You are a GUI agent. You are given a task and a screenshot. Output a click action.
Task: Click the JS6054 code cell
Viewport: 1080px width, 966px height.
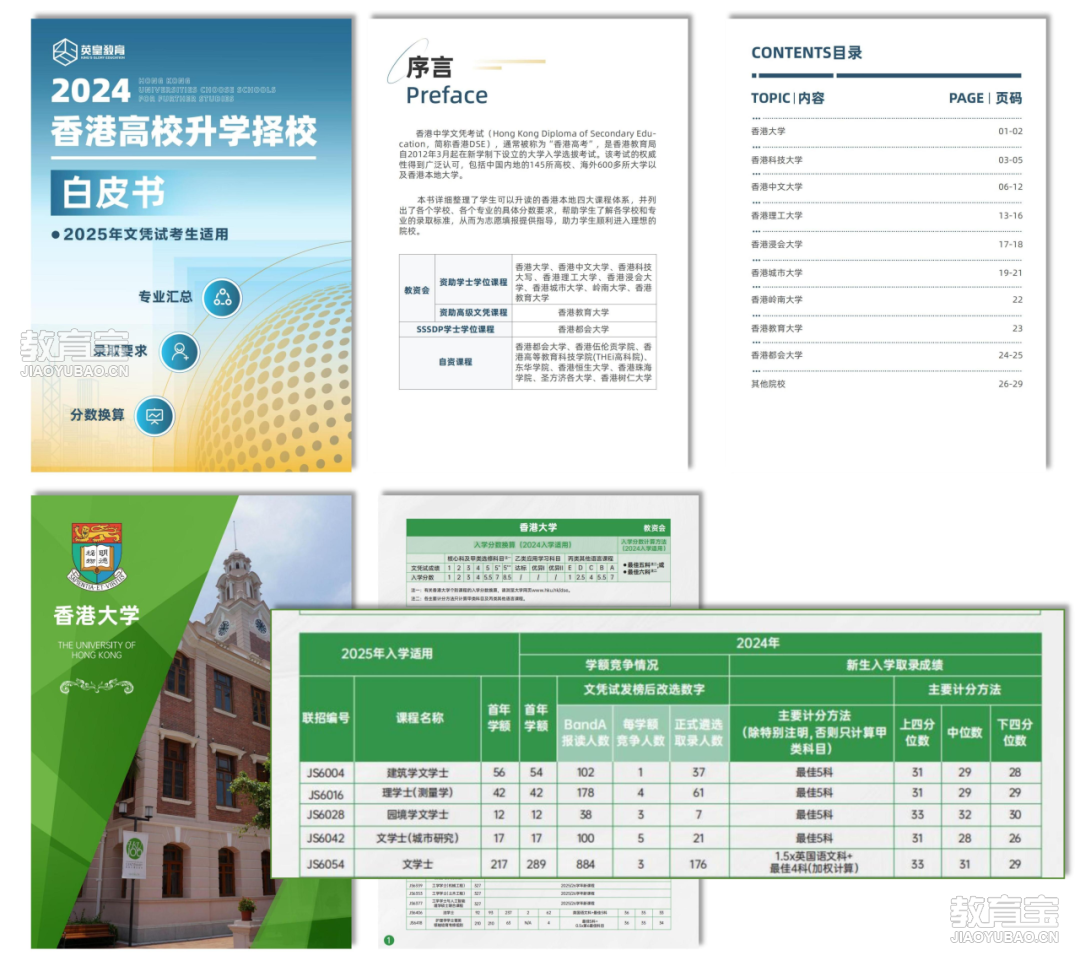[326, 864]
